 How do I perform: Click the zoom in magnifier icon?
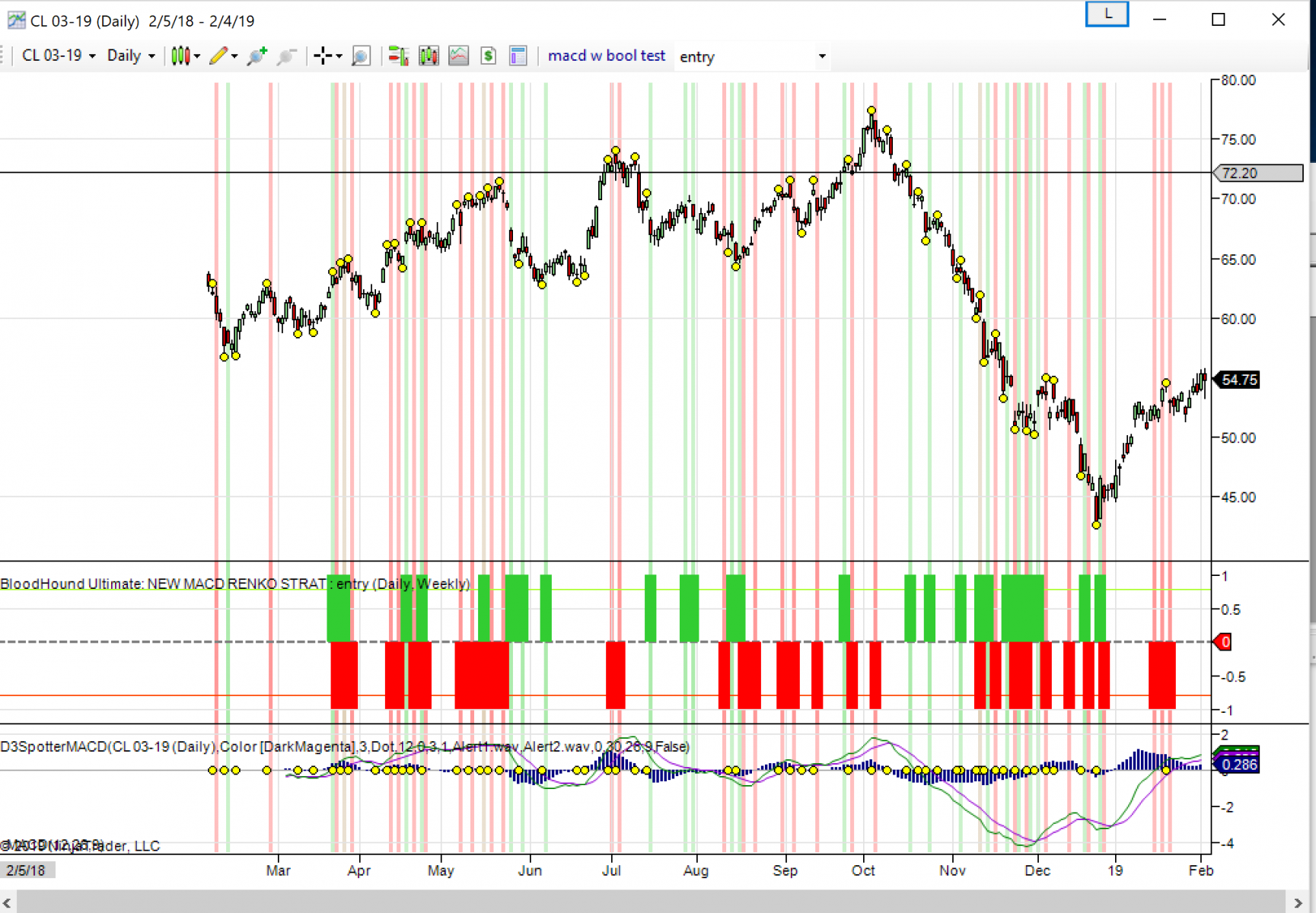[x=257, y=56]
